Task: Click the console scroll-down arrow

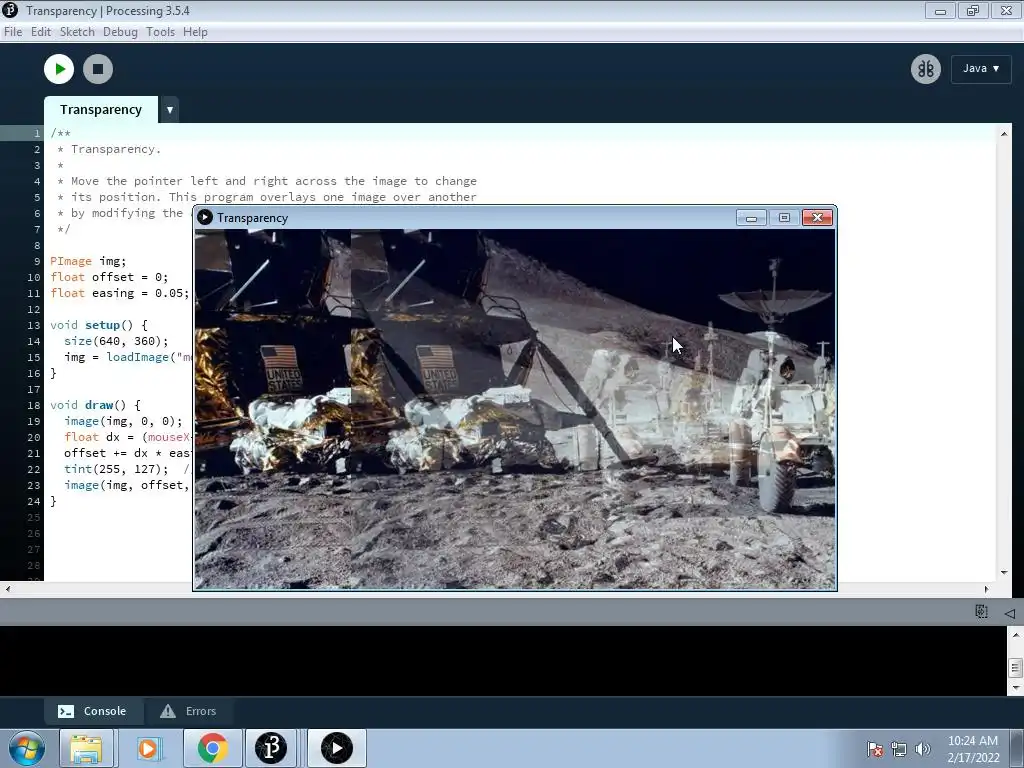Action: 1016,688
